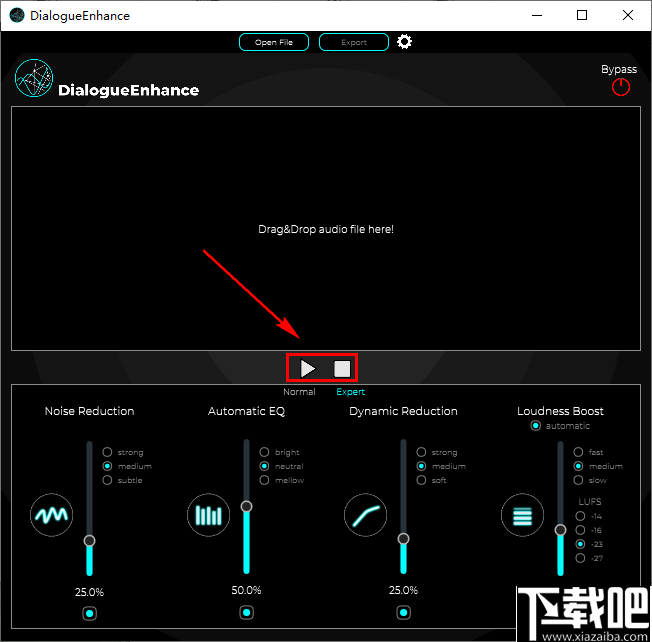The width and height of the screenshot is (652, 642).
Task: Click the Noise Reduction 25.0% value
Action: pos(89,592)
